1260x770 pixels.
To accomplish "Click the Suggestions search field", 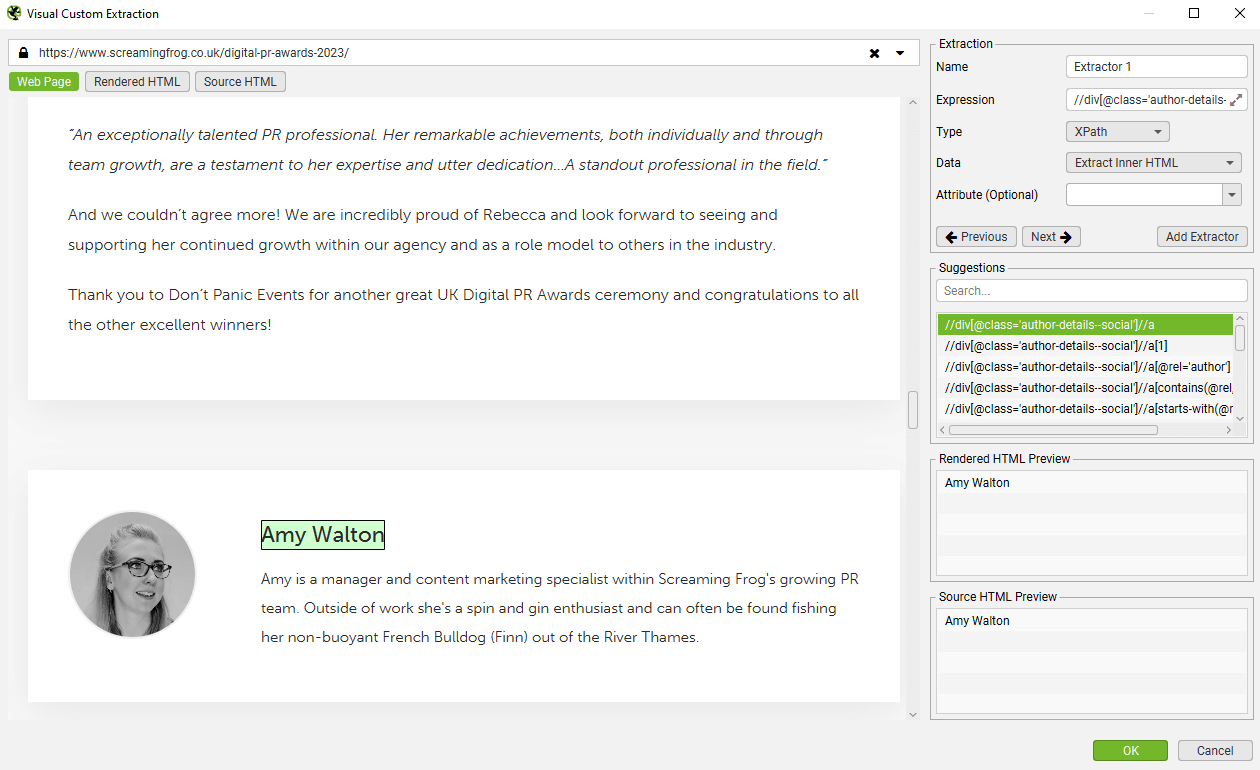I will click(x=1091, y=290).
